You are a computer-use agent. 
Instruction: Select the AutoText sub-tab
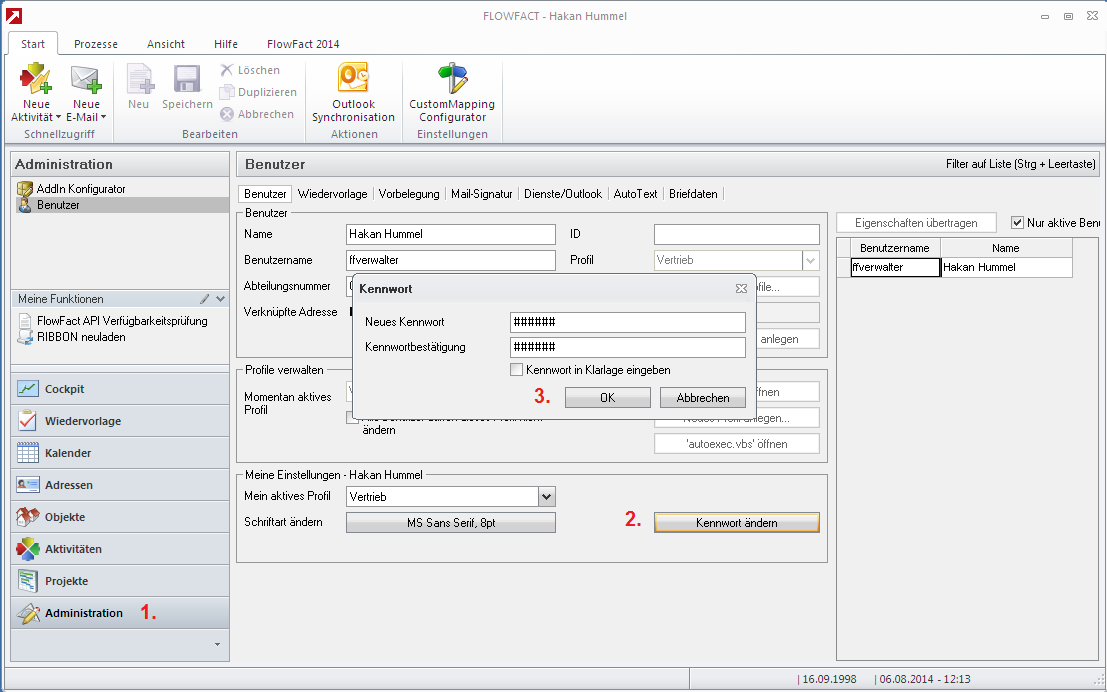point(635,193)
